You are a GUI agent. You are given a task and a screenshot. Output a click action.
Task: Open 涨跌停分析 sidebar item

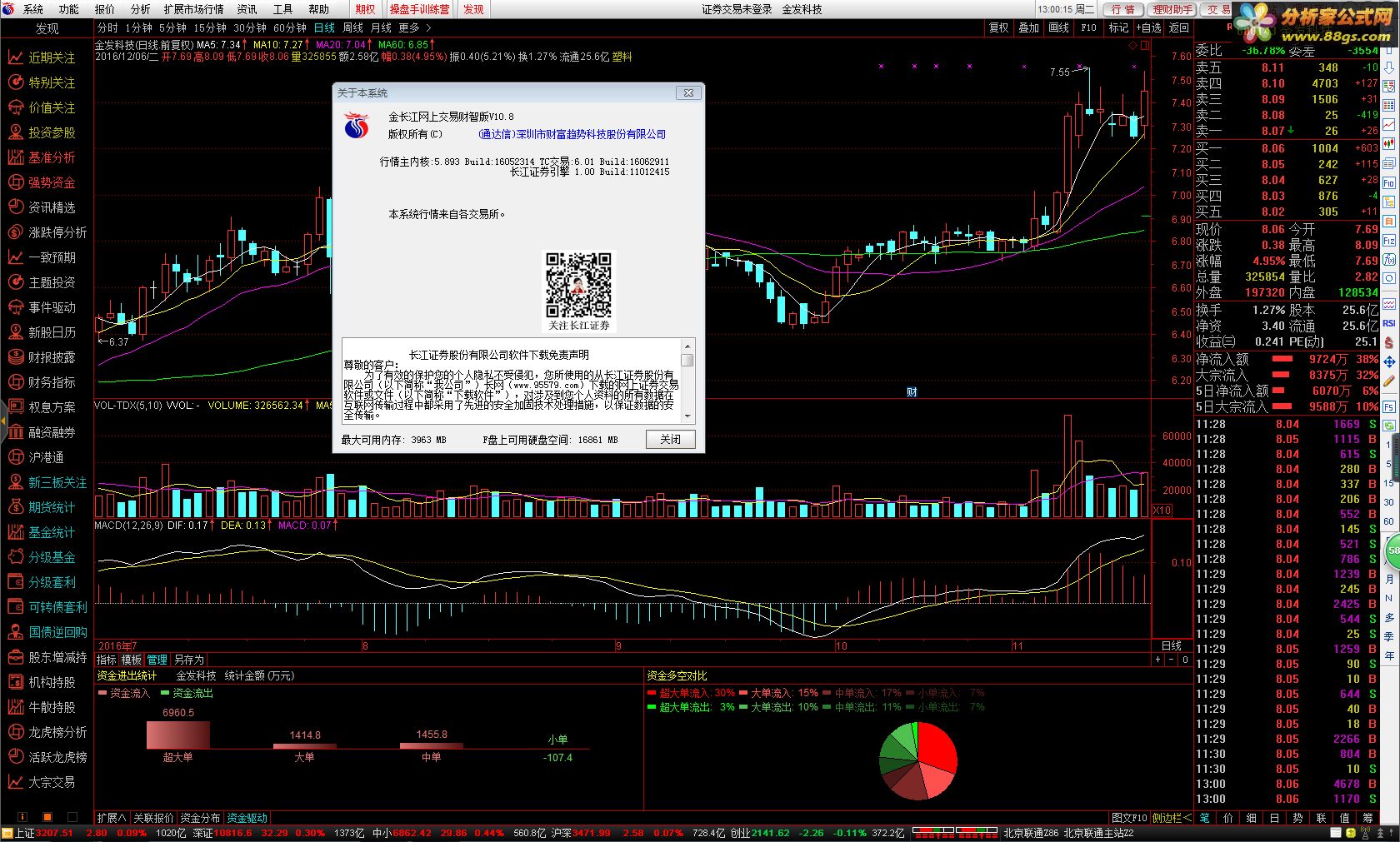point(47,232)
